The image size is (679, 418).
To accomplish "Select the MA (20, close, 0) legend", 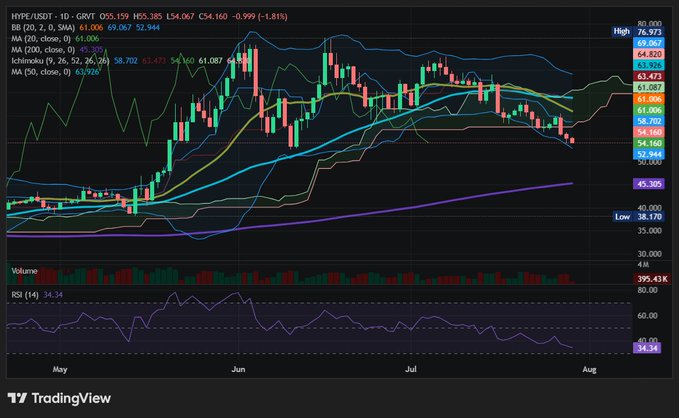I will point(42,39).
